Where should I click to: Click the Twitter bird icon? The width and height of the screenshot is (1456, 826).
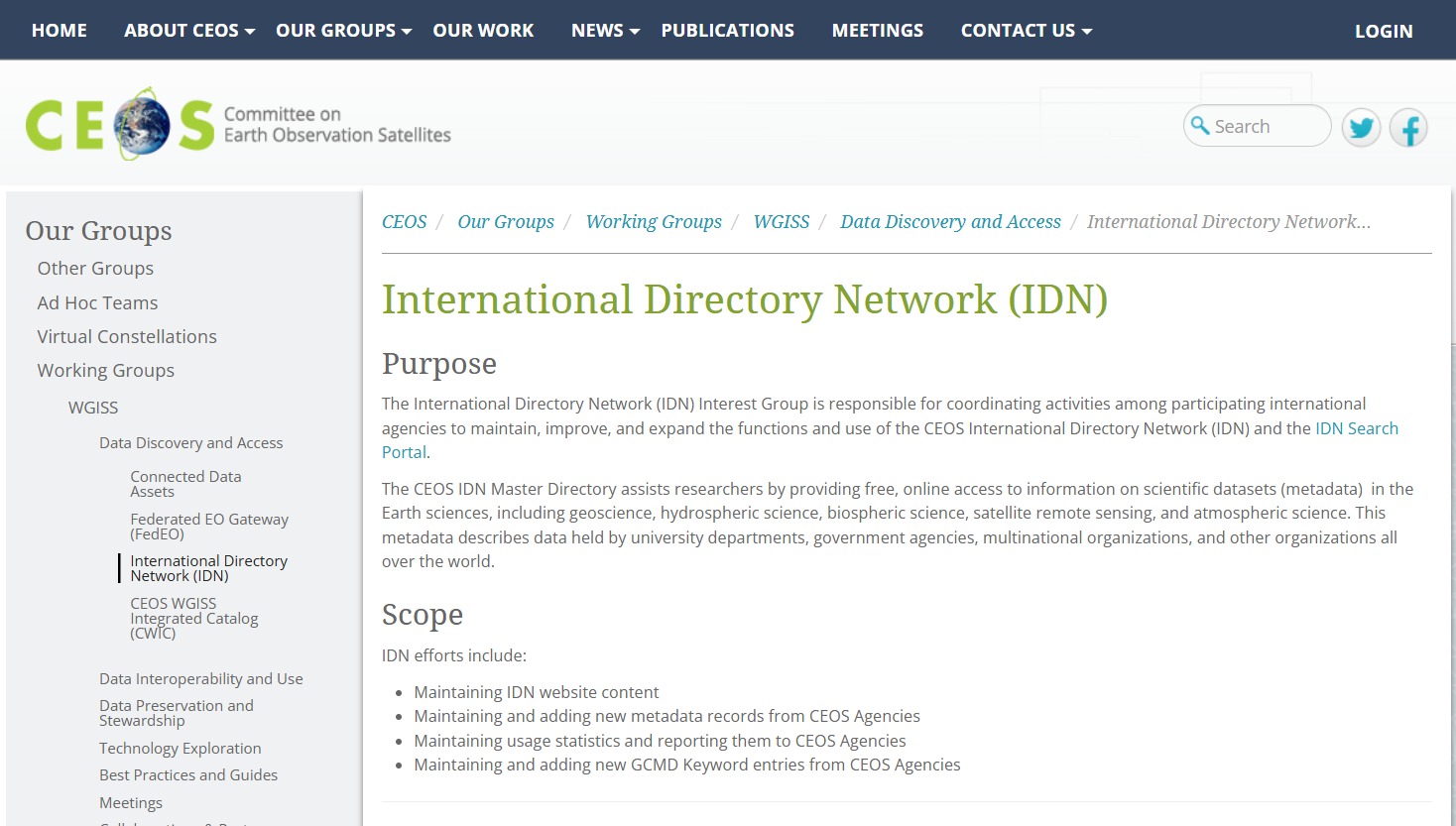pyautogui.click(x=1361, y=128)
